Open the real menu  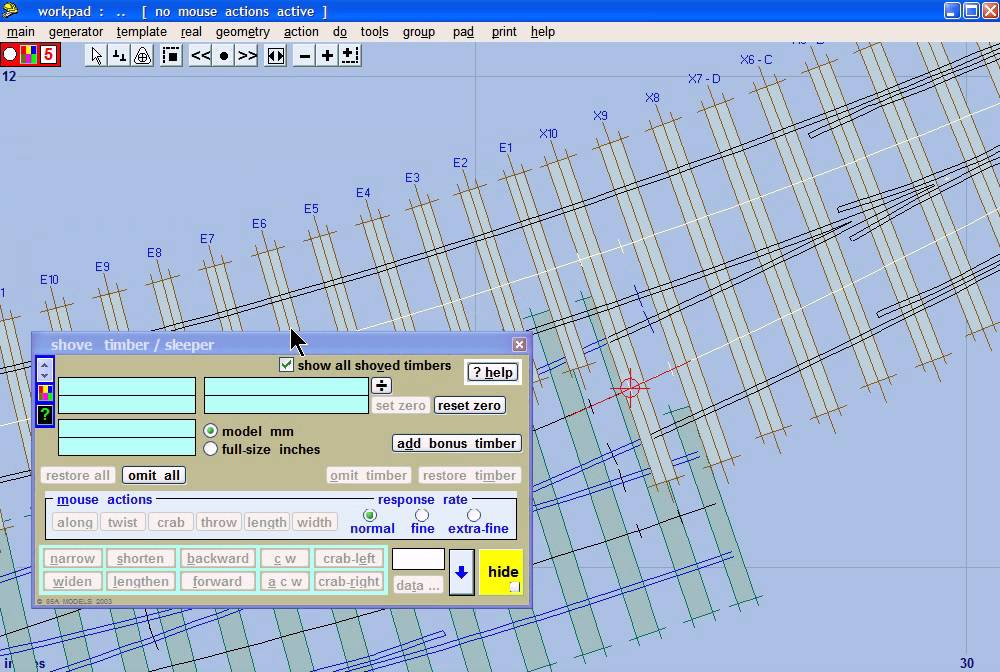tap(191, 32)
